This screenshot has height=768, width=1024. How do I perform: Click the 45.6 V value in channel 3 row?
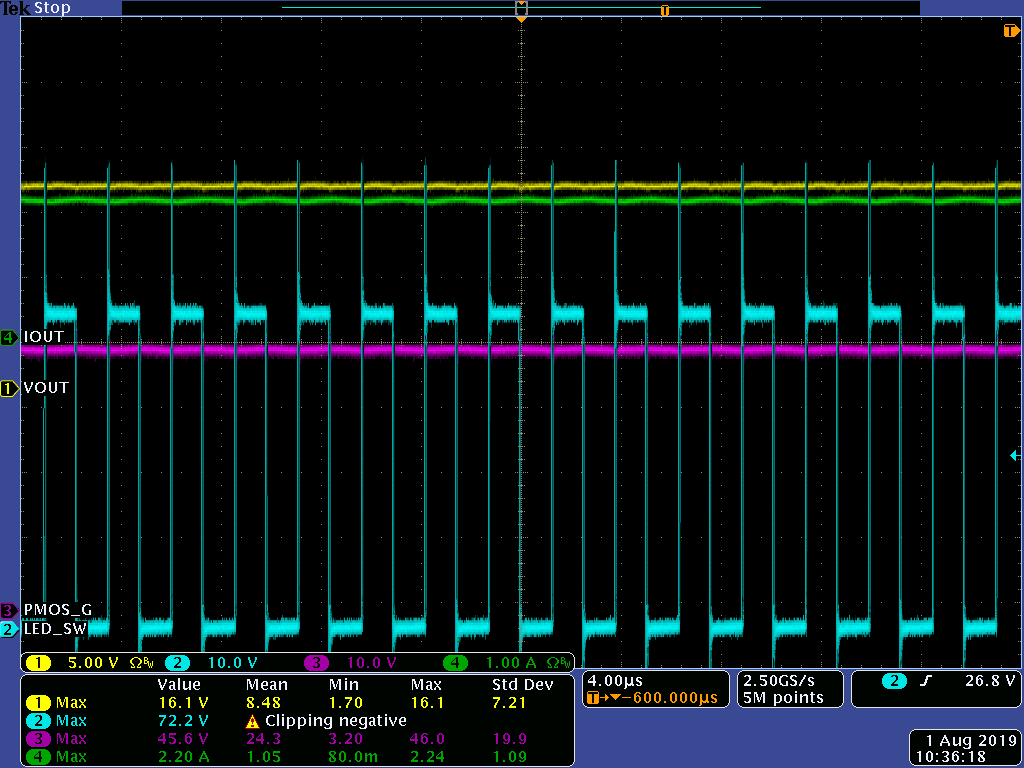pos(183,739)
